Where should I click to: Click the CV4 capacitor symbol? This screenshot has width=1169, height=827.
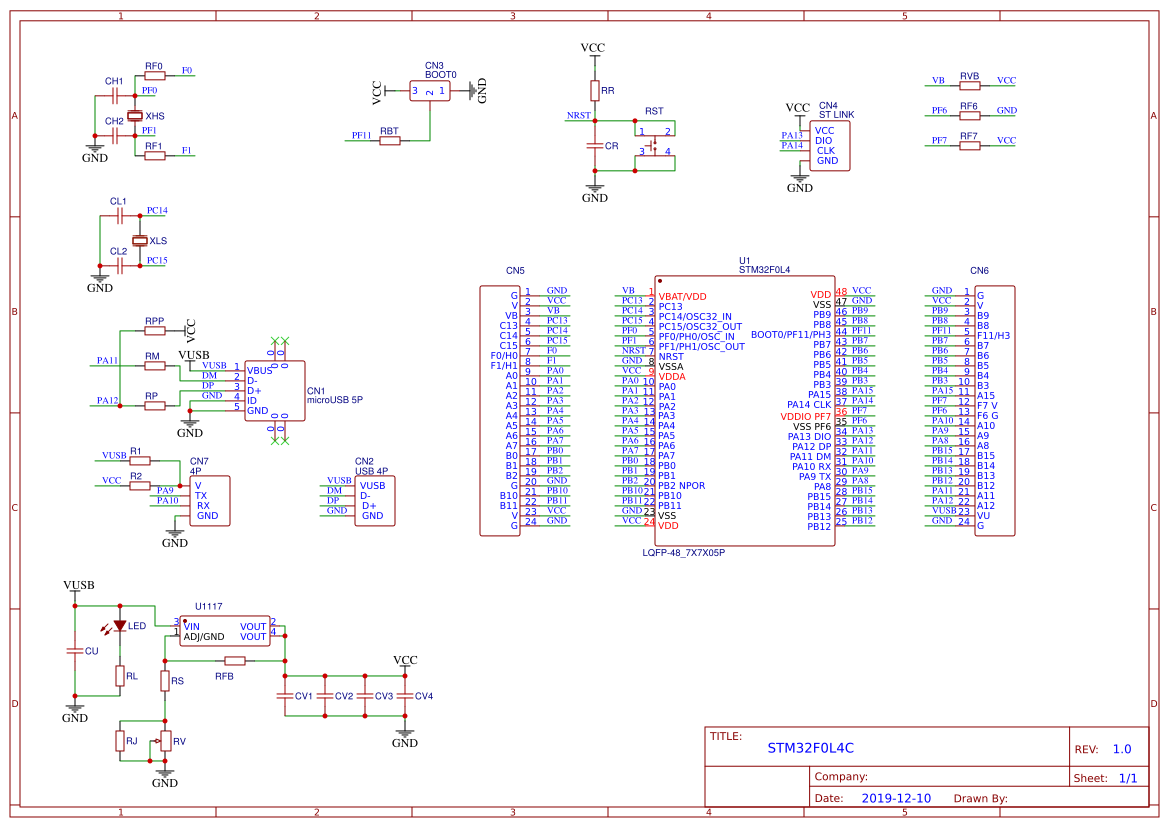pyautogui.click(x=405, y=695)
